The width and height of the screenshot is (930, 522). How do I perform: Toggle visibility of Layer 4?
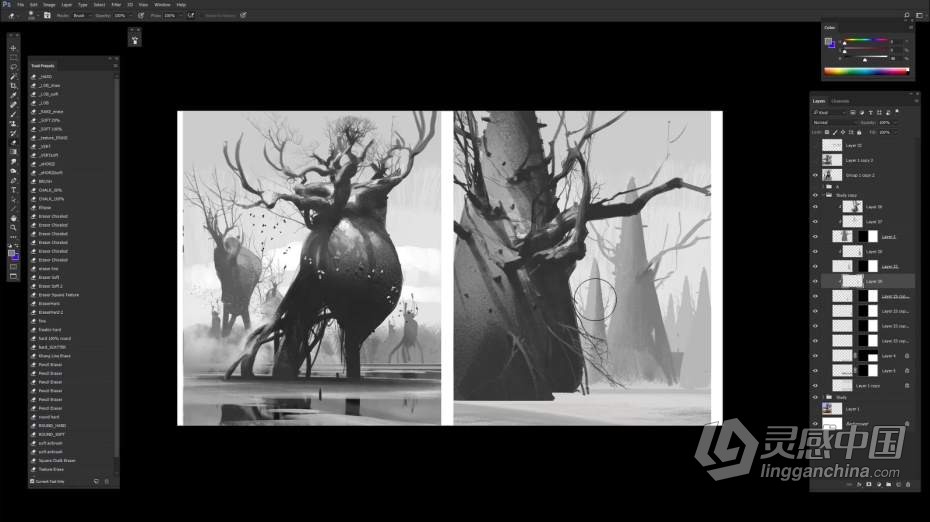click(x=816, y=356)
